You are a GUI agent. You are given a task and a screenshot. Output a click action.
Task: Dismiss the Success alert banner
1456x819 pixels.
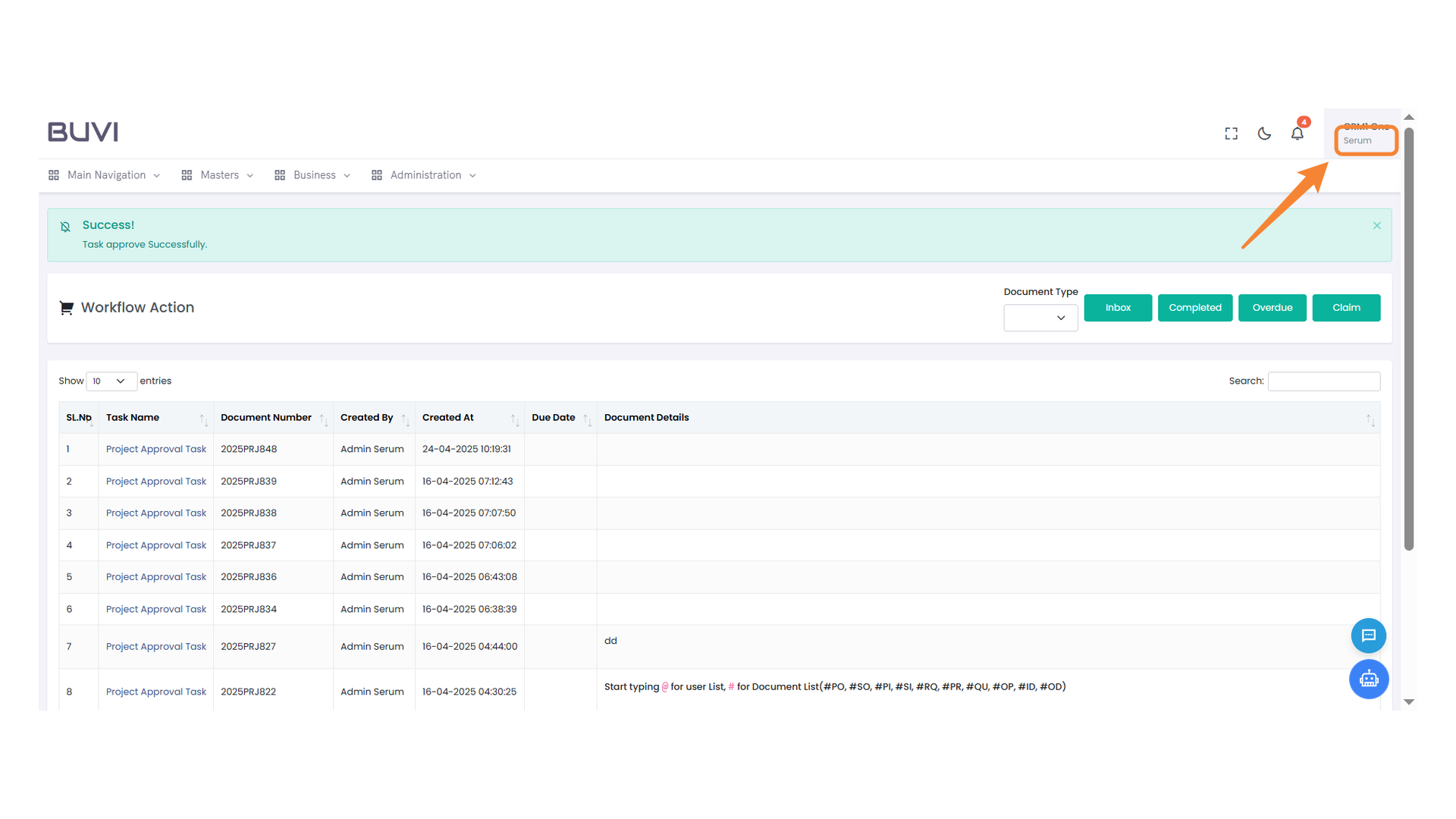(1376, 225)
